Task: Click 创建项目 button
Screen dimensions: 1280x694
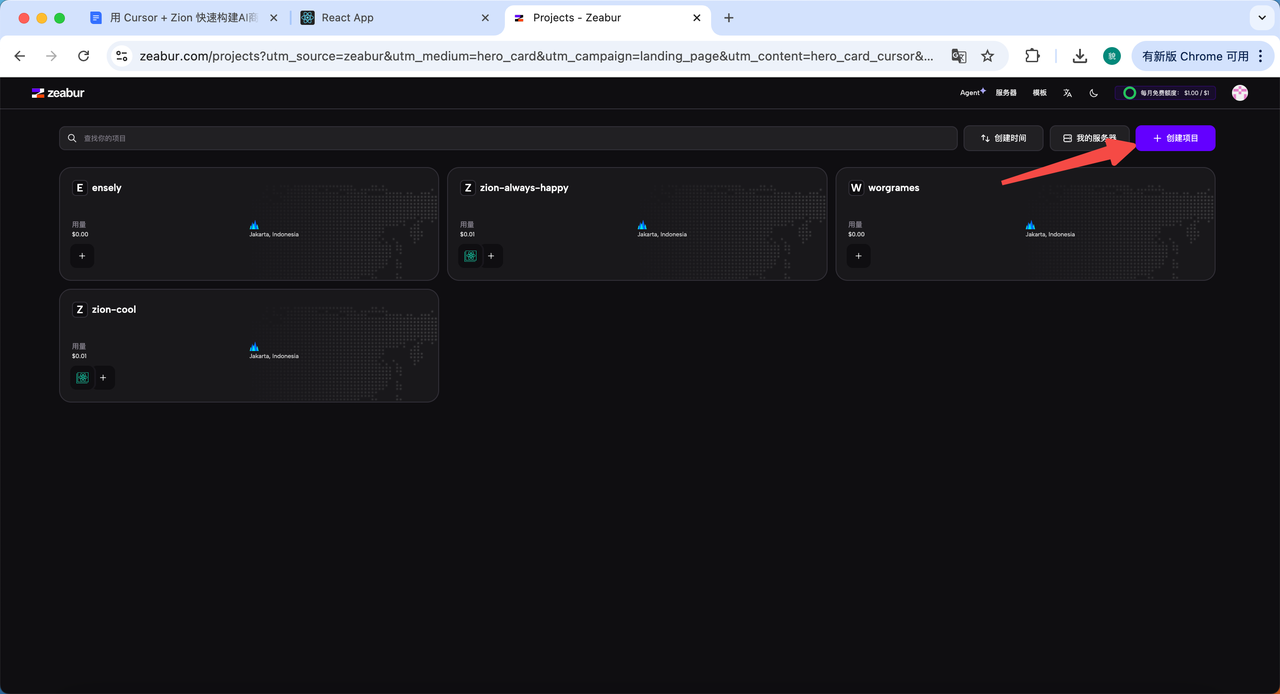Action: coord(1176,138)
